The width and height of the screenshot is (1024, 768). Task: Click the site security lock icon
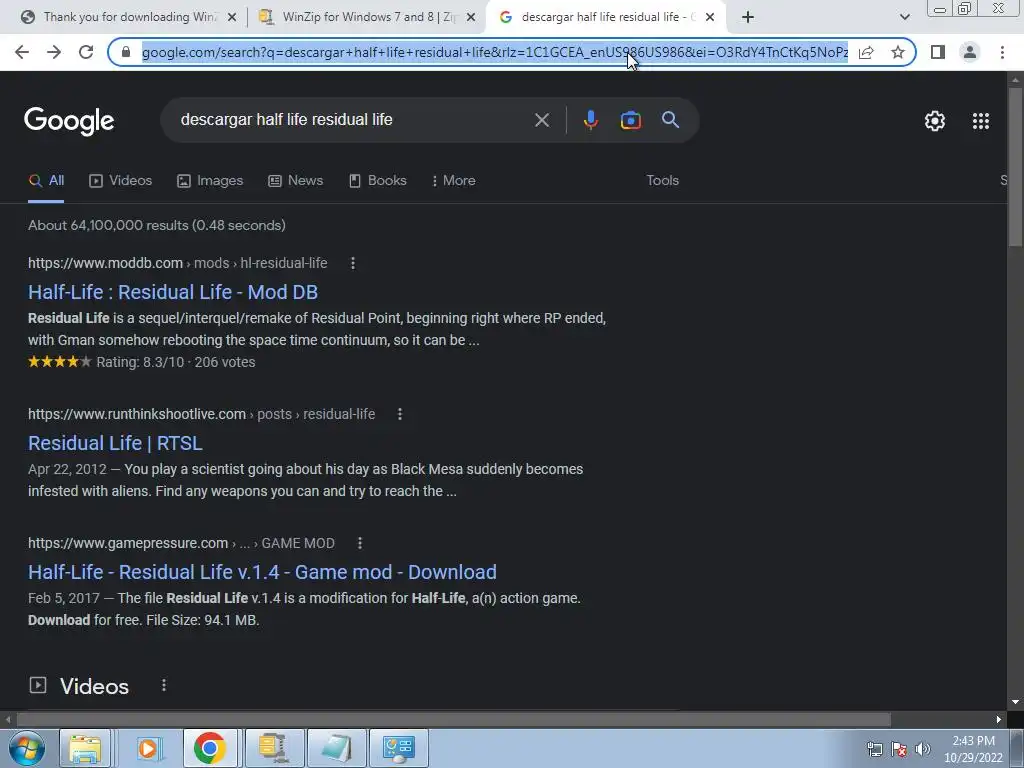[x=126, y=52]
